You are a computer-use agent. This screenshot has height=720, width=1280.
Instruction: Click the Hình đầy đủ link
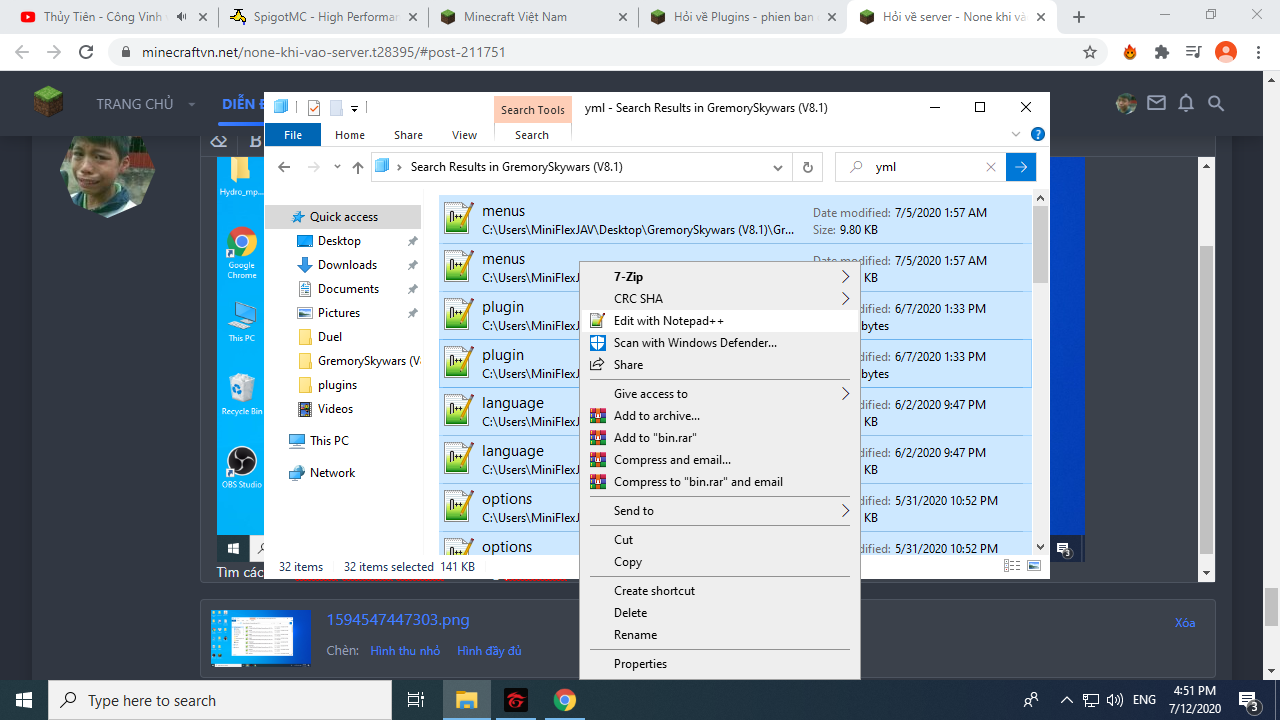tap(489, 651)
